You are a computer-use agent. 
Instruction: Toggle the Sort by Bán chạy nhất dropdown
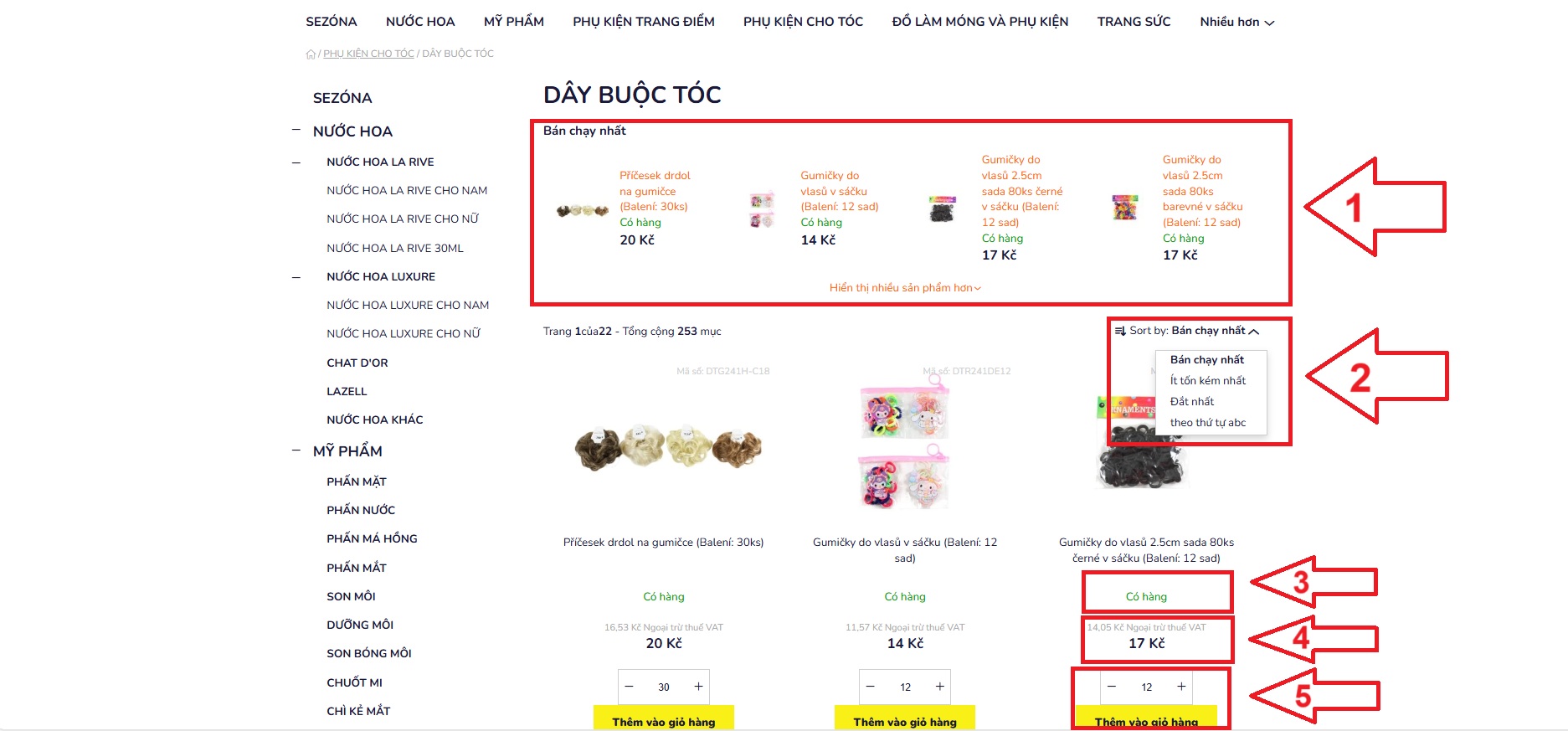(x=1186, y=331)
